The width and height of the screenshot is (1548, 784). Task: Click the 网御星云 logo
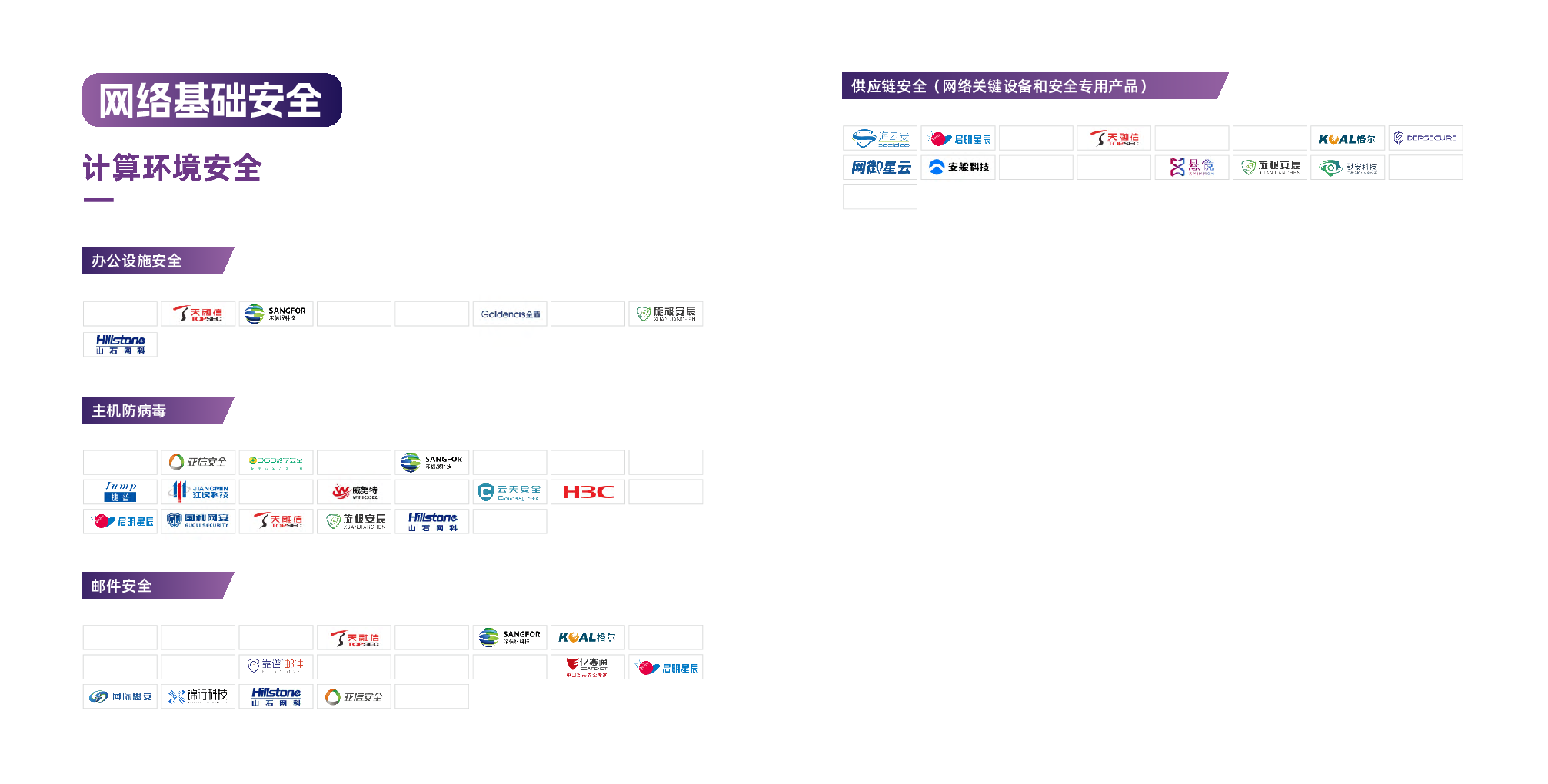click(880, 168)
